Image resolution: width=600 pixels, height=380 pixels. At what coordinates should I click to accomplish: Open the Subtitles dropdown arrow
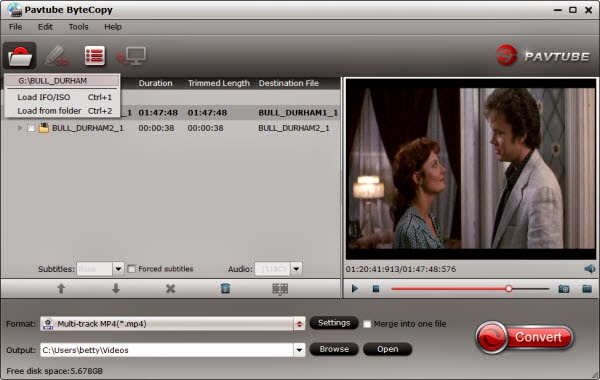118,269
